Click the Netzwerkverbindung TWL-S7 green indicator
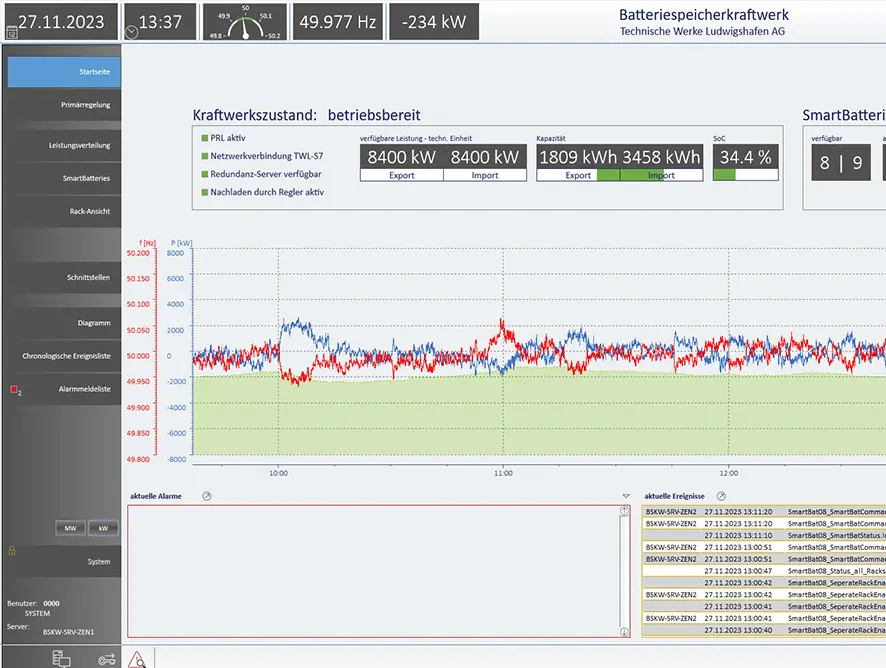 (205, 156)
